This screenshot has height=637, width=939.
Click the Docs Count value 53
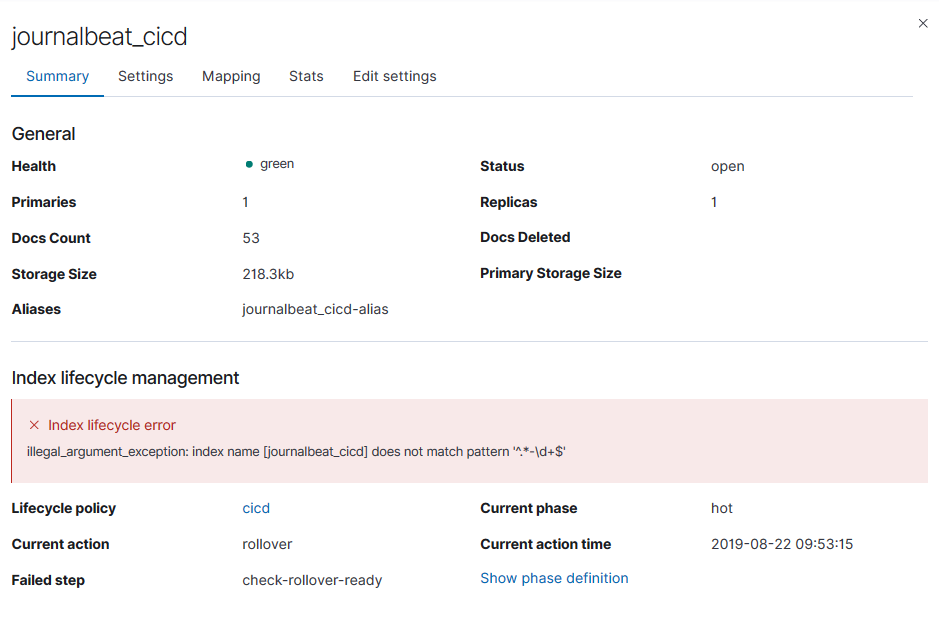[x=251, y=238]
